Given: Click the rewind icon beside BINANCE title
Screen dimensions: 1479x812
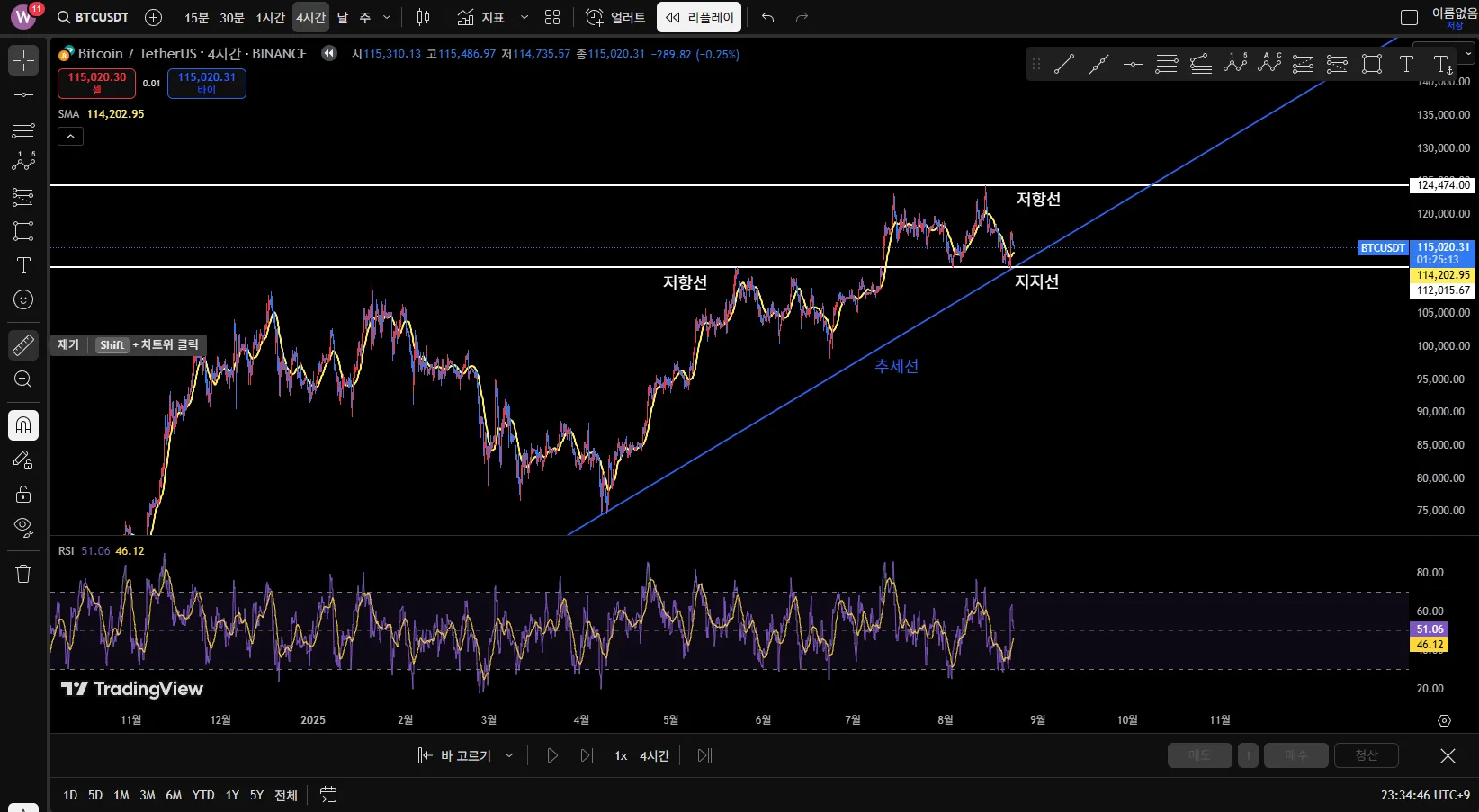Looking at the screenshot, I should tap(329, 54).
